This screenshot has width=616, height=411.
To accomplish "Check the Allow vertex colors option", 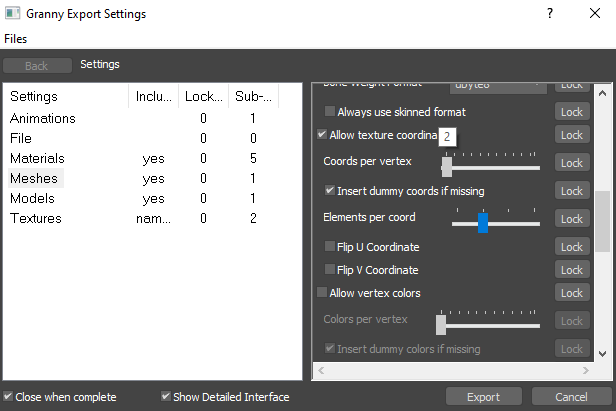I will (x=322, y=293).
